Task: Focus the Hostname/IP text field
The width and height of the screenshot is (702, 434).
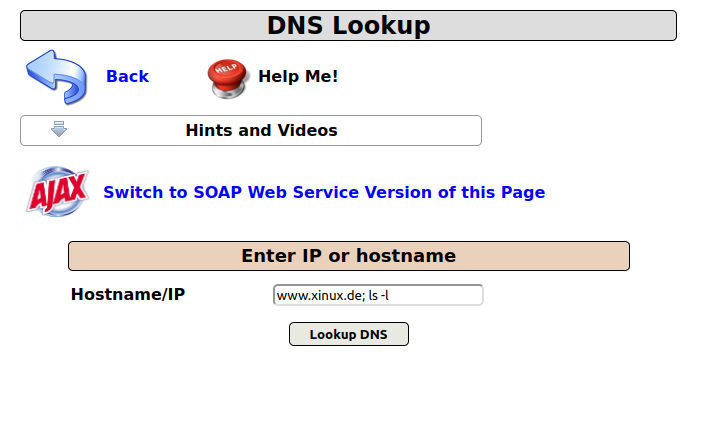Action: click(x=377, y=295)
